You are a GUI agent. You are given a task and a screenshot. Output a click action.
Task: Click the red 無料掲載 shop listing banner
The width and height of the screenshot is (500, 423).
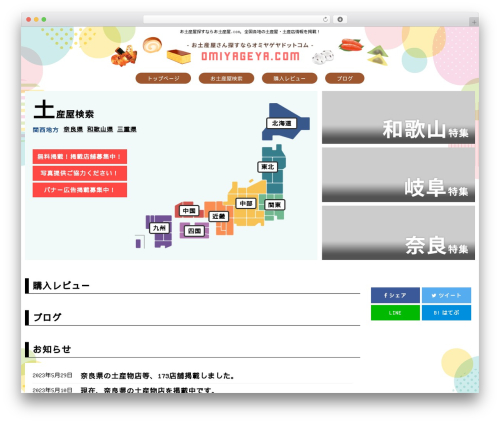pos(80,156)
